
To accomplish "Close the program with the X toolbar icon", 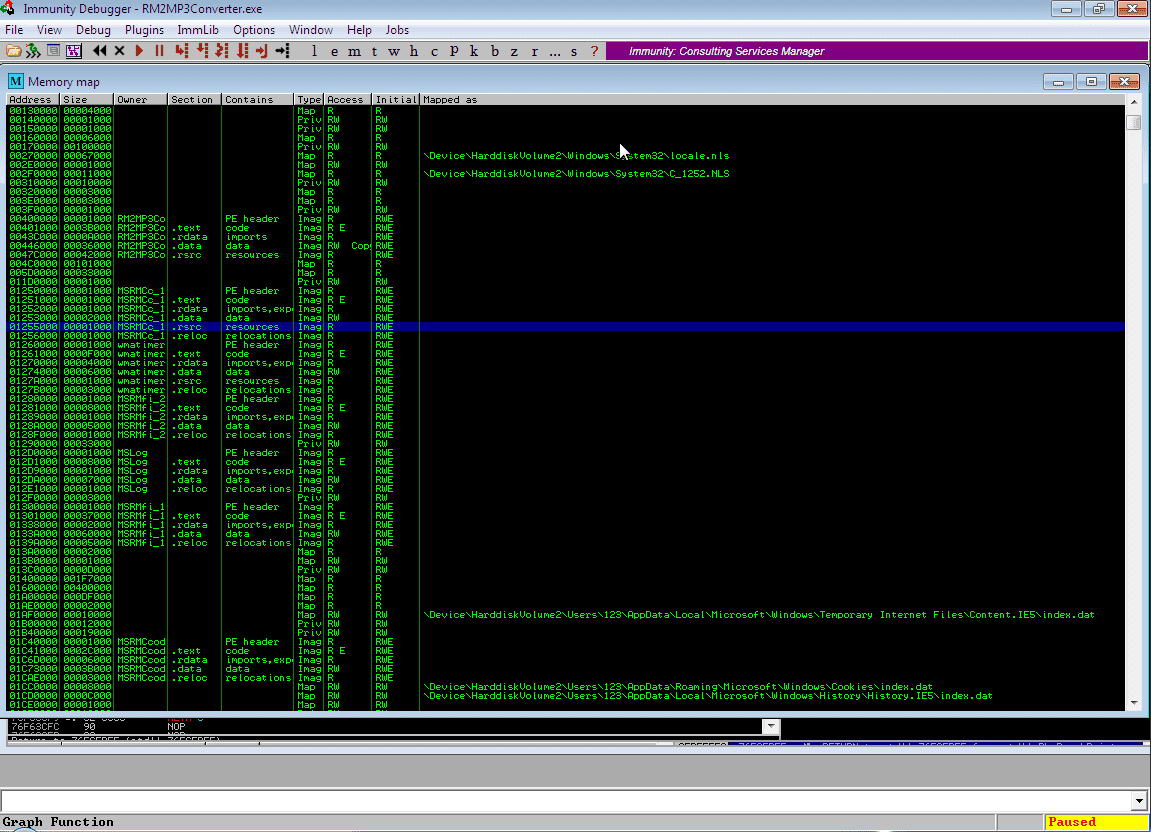I will click(120, 51).
